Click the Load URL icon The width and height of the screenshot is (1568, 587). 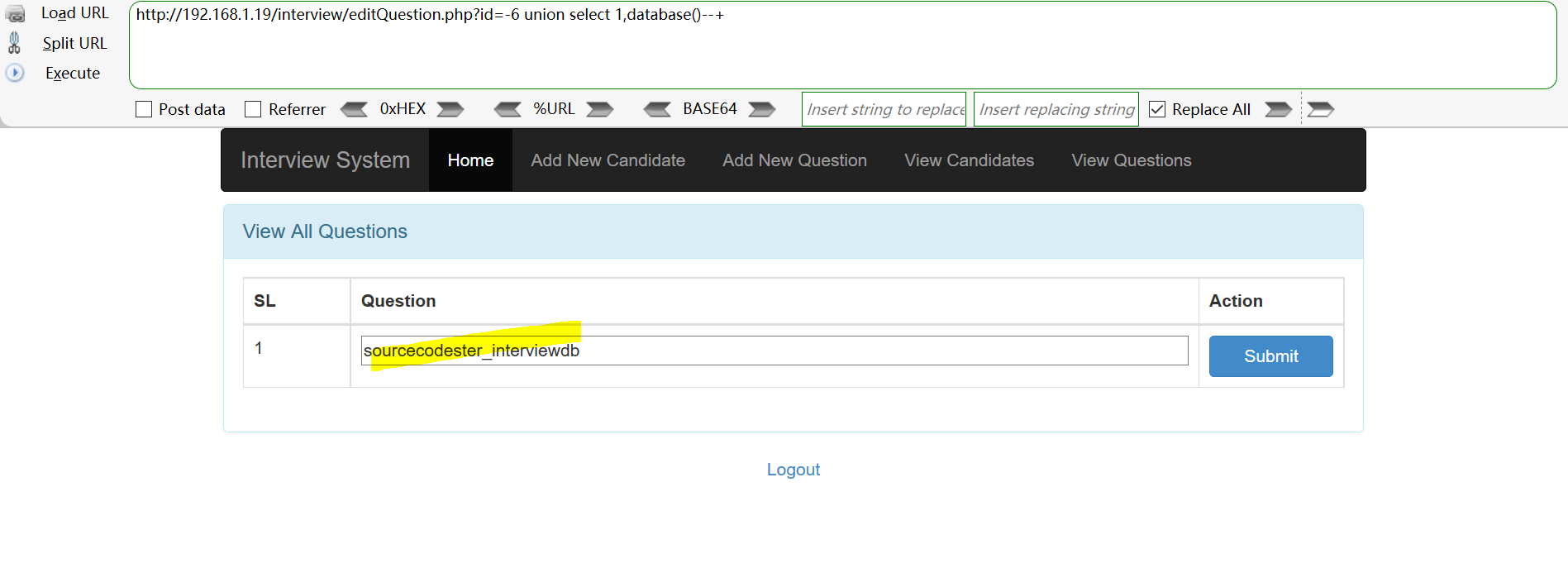[15, 13]
